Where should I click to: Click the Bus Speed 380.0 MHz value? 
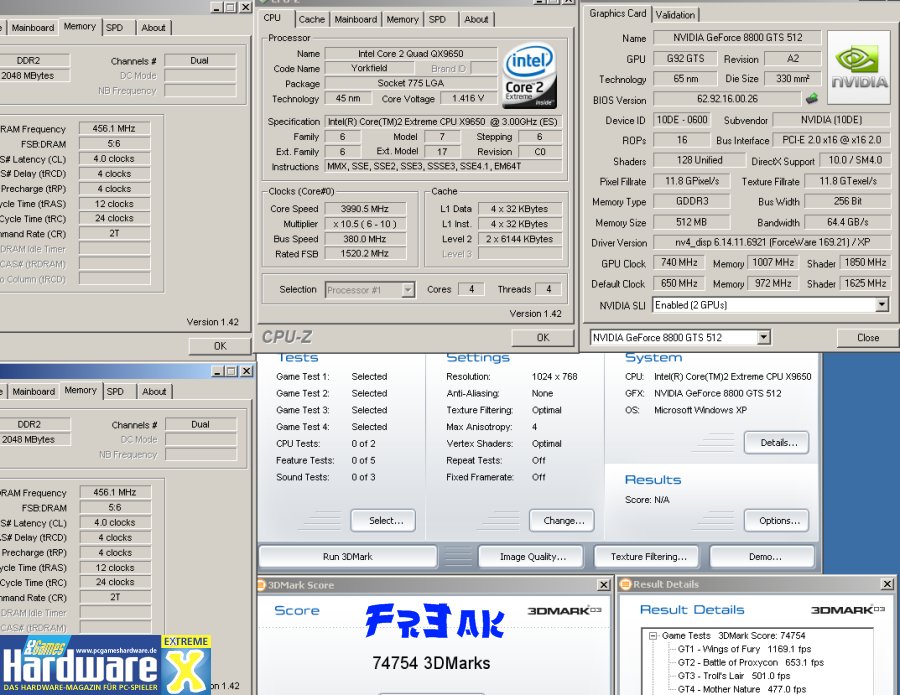[365, 239]
